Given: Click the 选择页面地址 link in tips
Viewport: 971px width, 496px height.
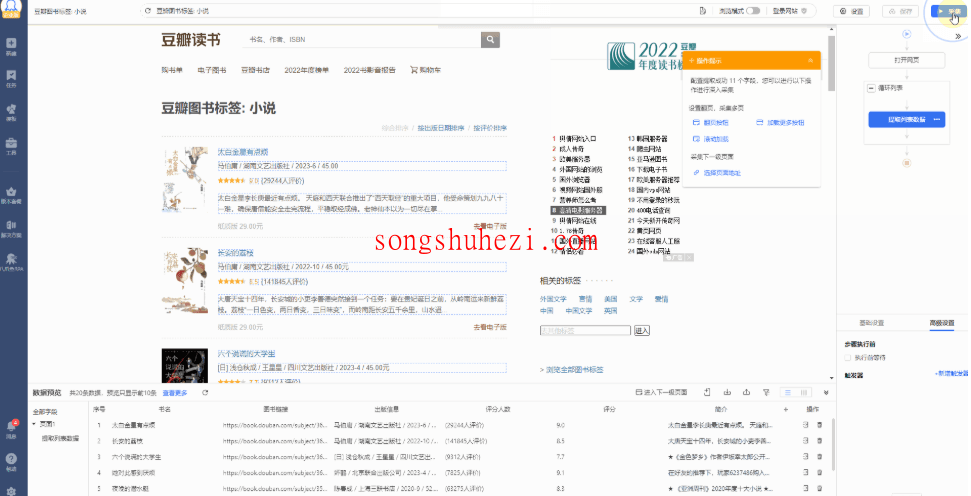Looking at the screenshot, I should tap(716, 173).
